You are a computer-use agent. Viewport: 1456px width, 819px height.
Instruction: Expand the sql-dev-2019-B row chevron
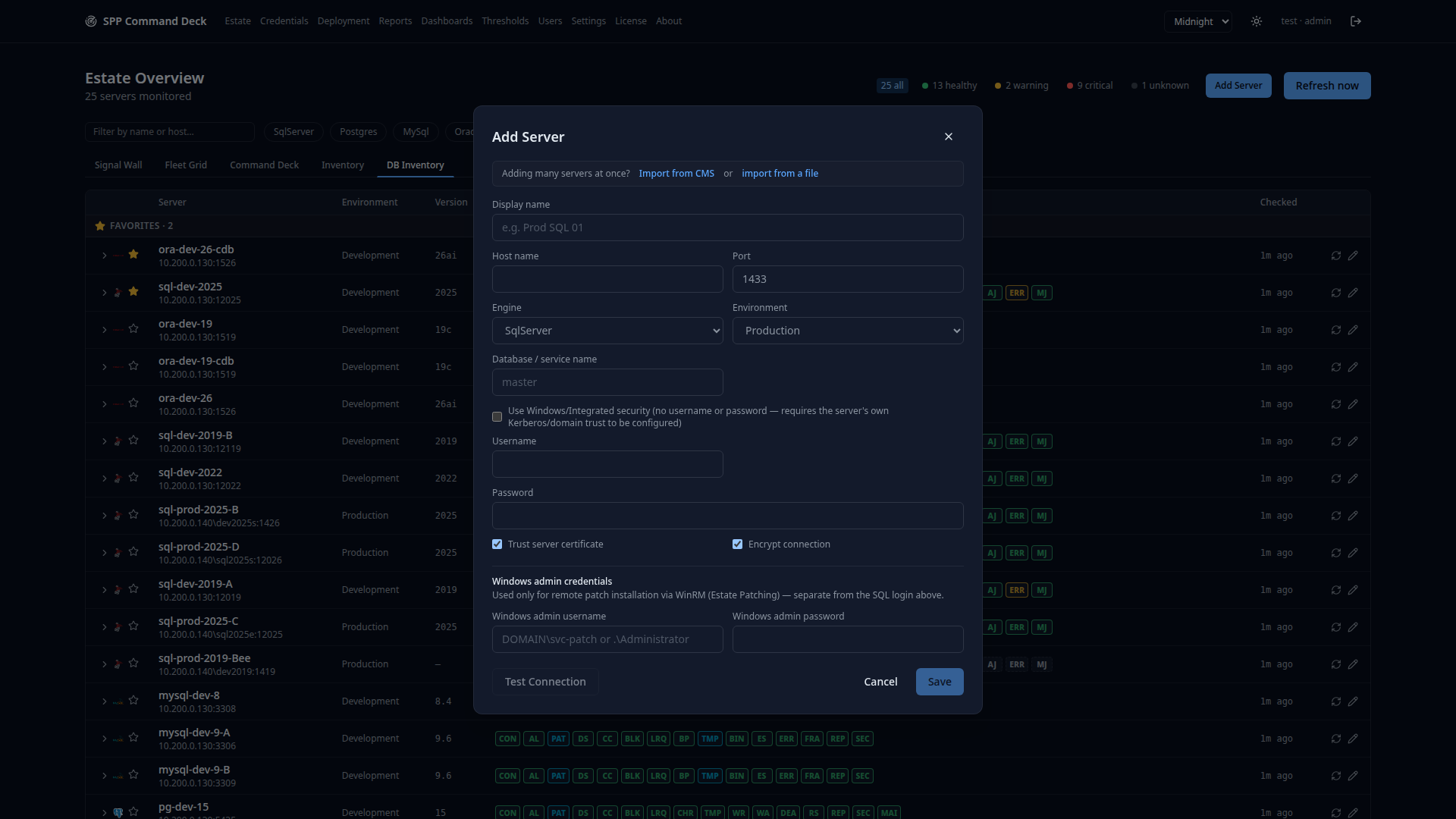pyautogui.click(x=105, y=441)
